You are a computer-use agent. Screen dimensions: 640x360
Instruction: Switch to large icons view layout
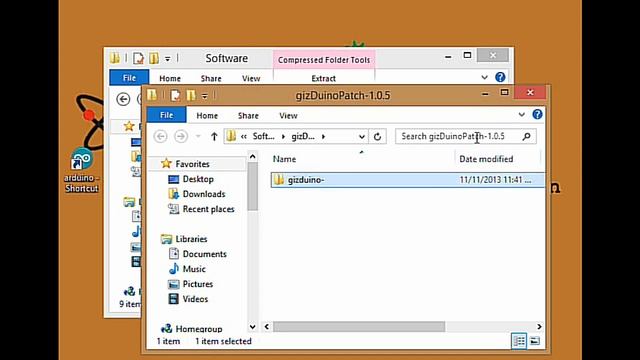[x=535, y=341]
